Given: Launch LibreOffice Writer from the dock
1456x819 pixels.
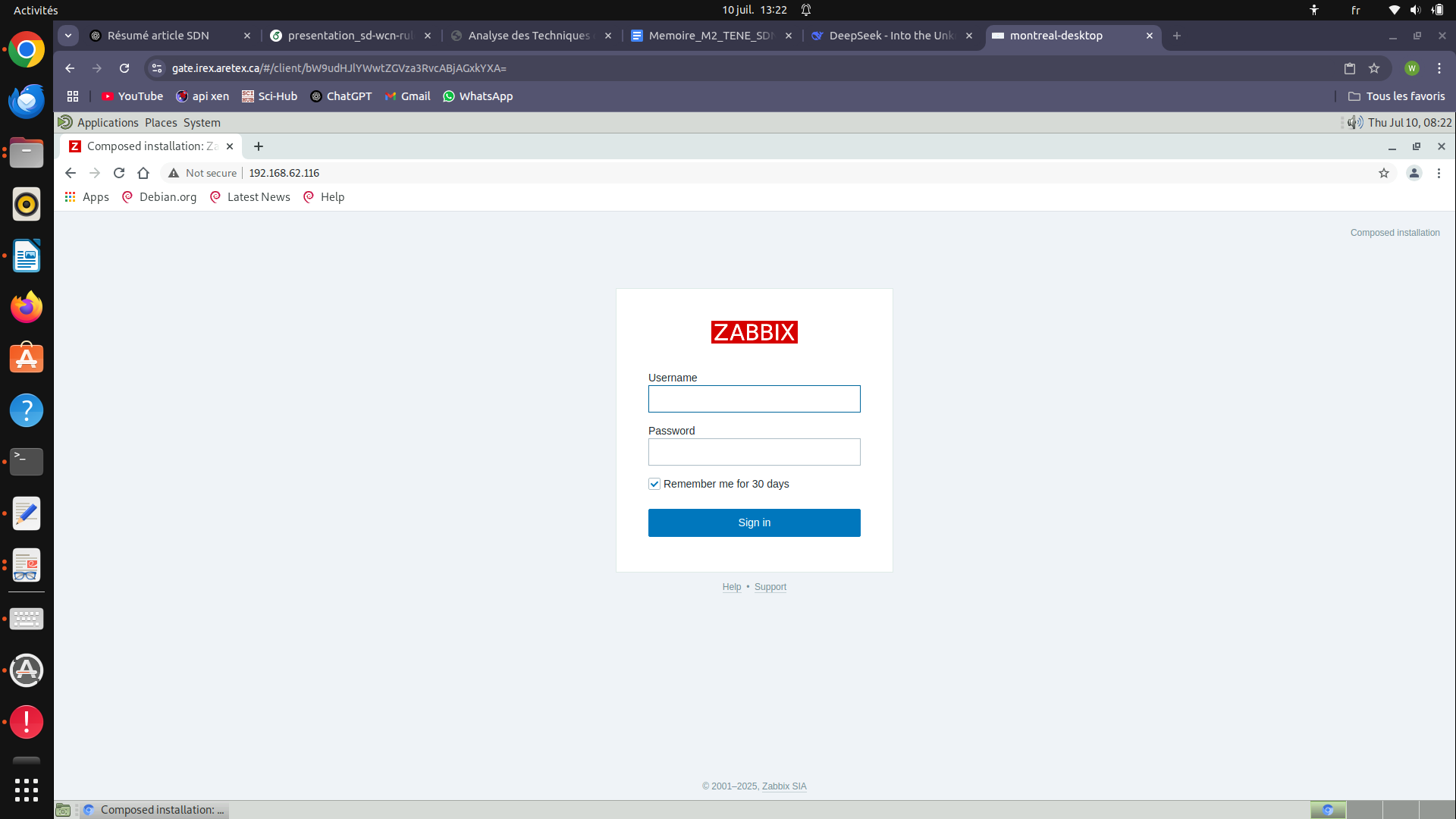Looking at the screenshot, I should point(27,256).
